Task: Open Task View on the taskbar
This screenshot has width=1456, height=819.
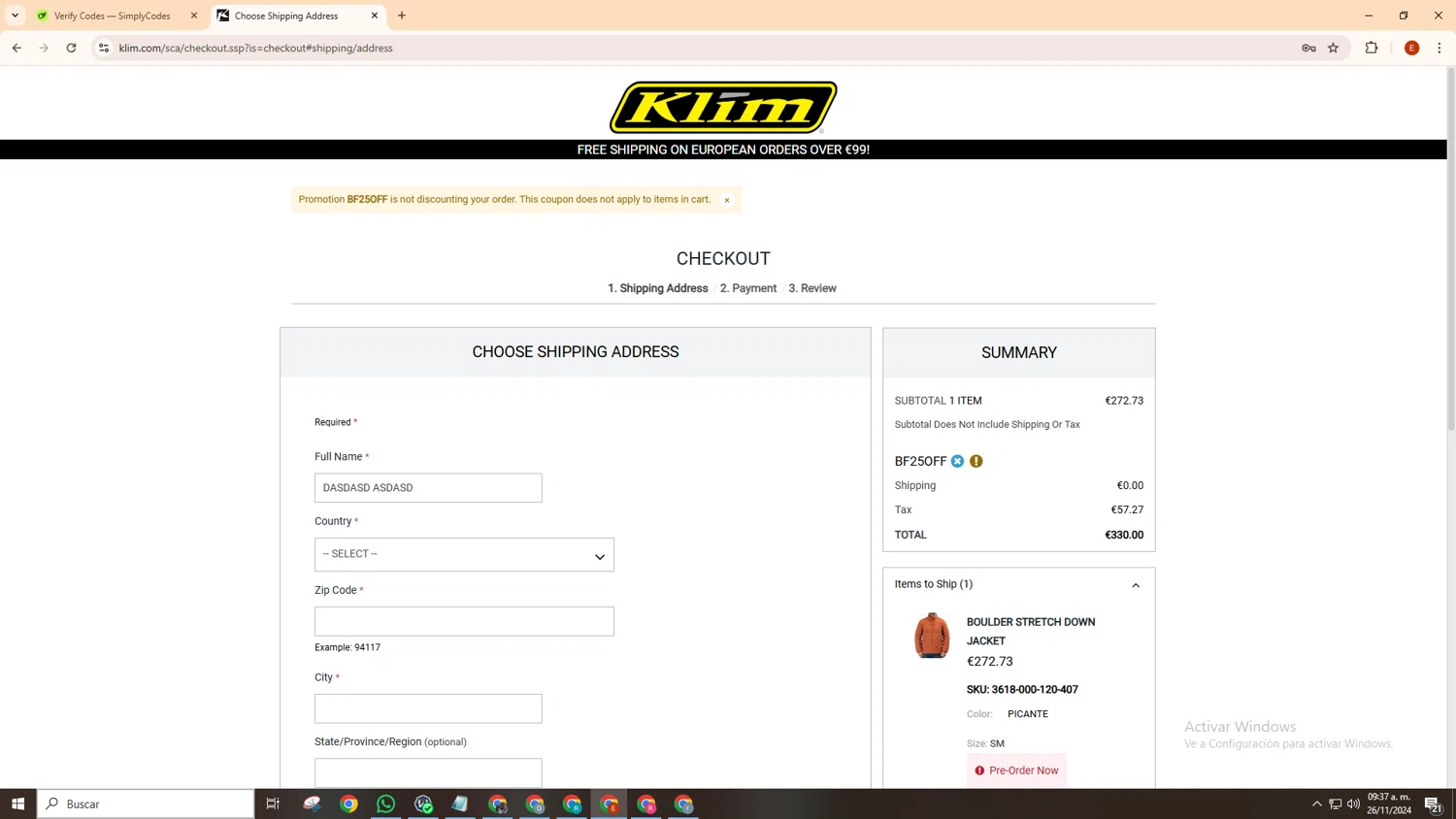Action: coord(273,803)
